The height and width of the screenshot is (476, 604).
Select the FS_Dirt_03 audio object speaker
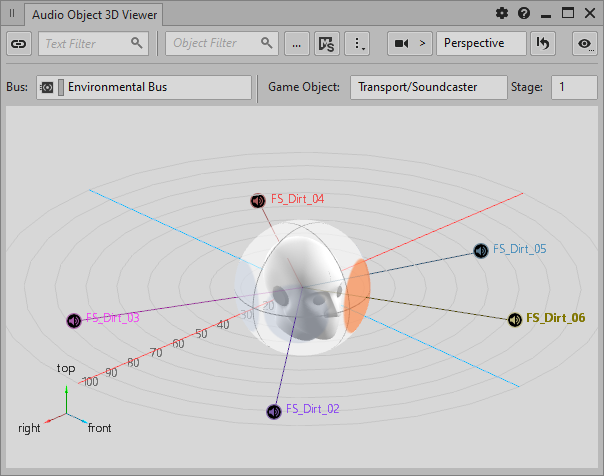click(73, 320)
